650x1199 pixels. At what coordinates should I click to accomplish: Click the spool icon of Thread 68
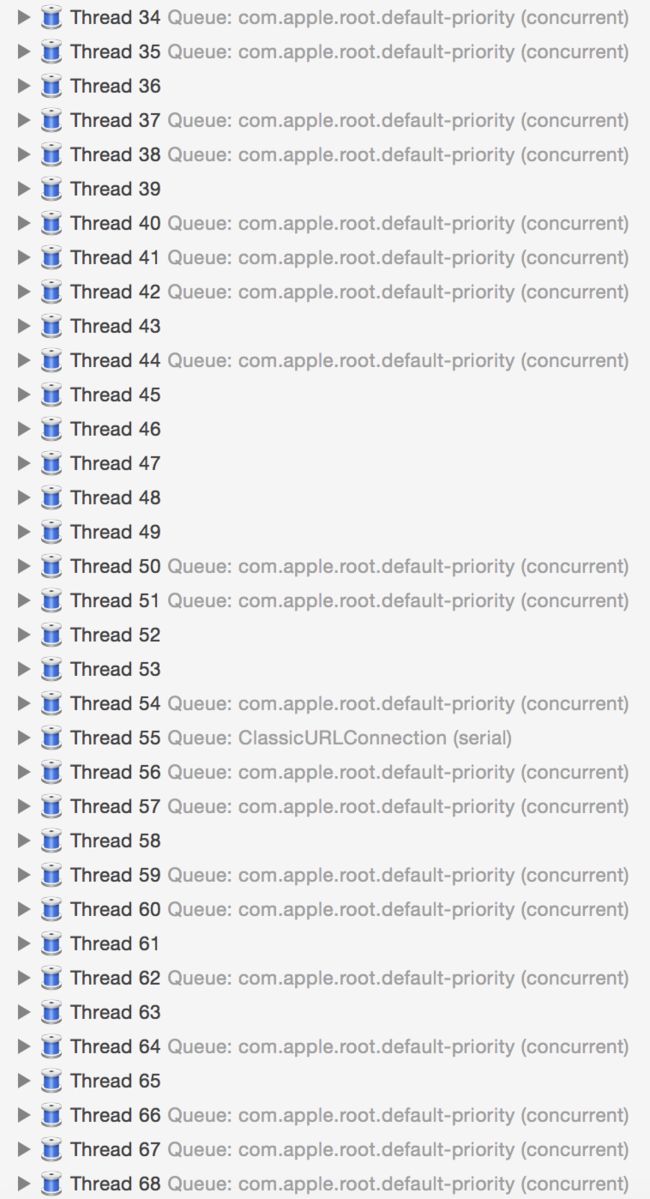(x=51, y=1184)
